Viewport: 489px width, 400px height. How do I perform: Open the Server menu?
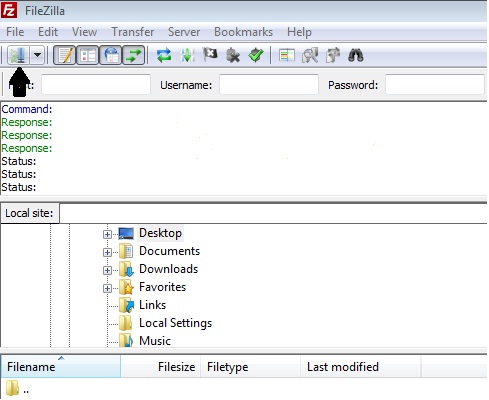[184, 32]
